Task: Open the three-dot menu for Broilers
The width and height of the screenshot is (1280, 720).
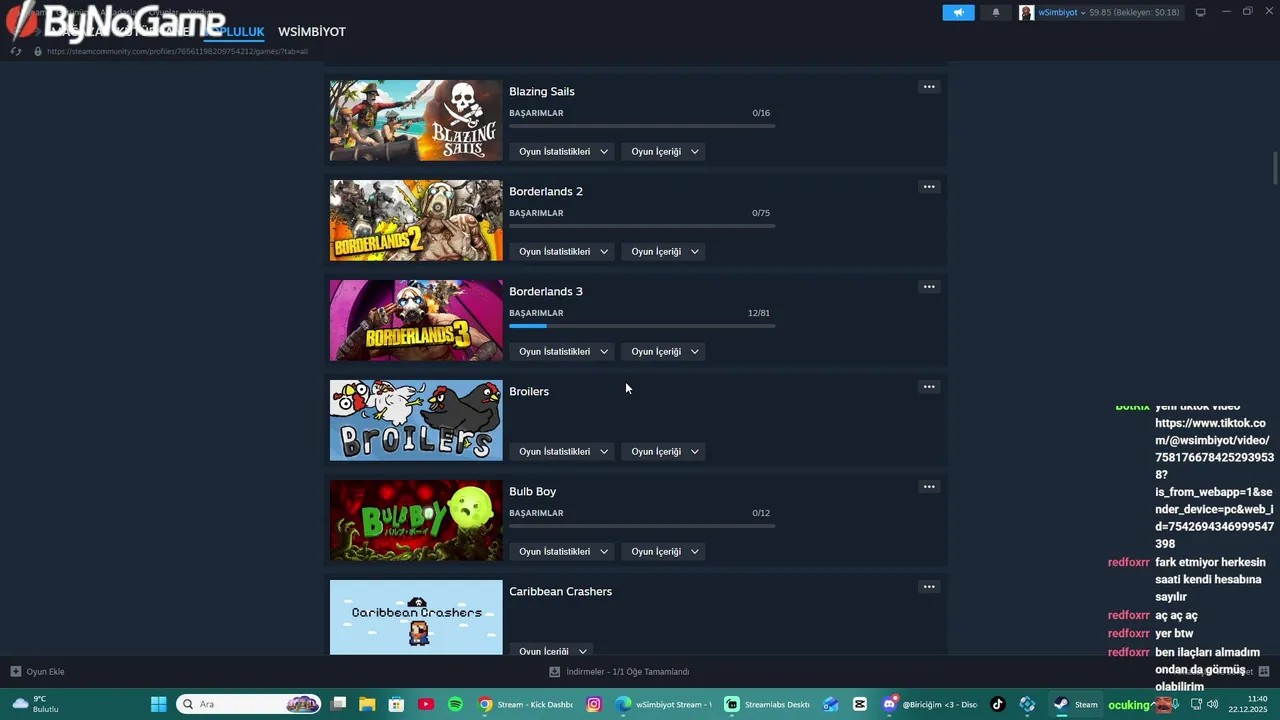Action: (929, 387)
